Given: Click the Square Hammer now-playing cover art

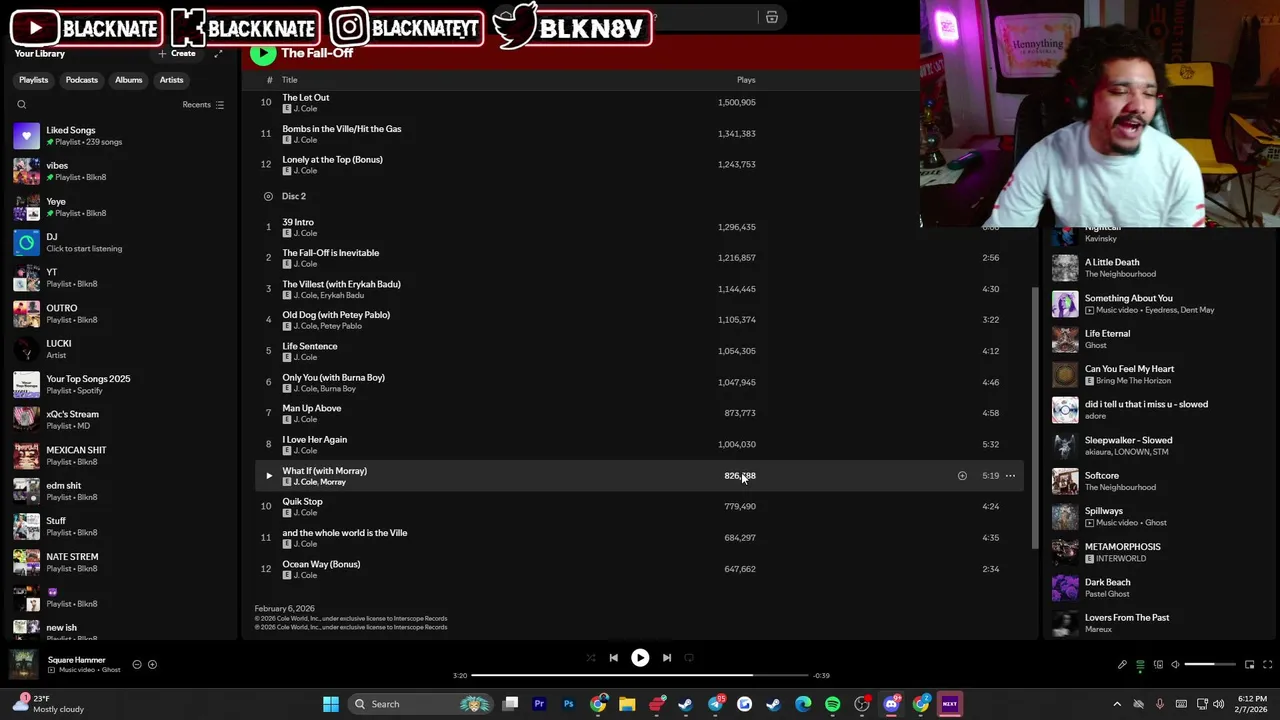Looking at the screenshot, I should 23,664.
